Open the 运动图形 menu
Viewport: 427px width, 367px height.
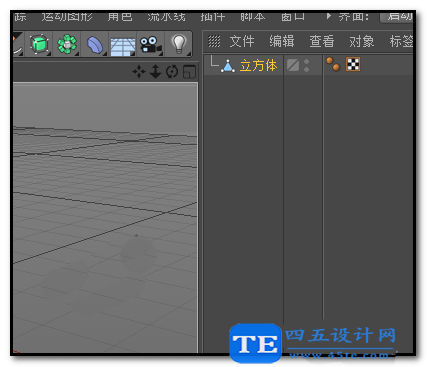tap(67, 16)
